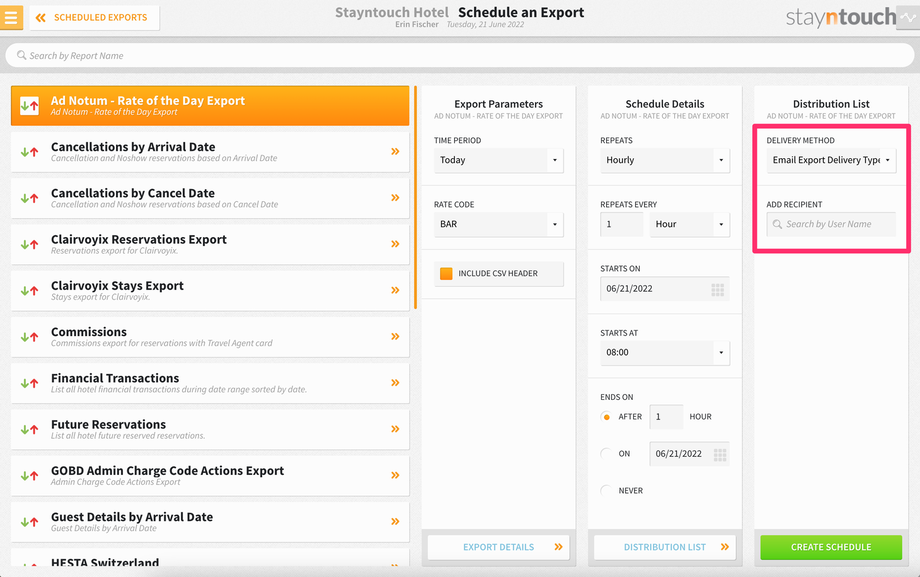920x577 pixels.
Task: Click the staytouch logo
Action: (841, 18)
